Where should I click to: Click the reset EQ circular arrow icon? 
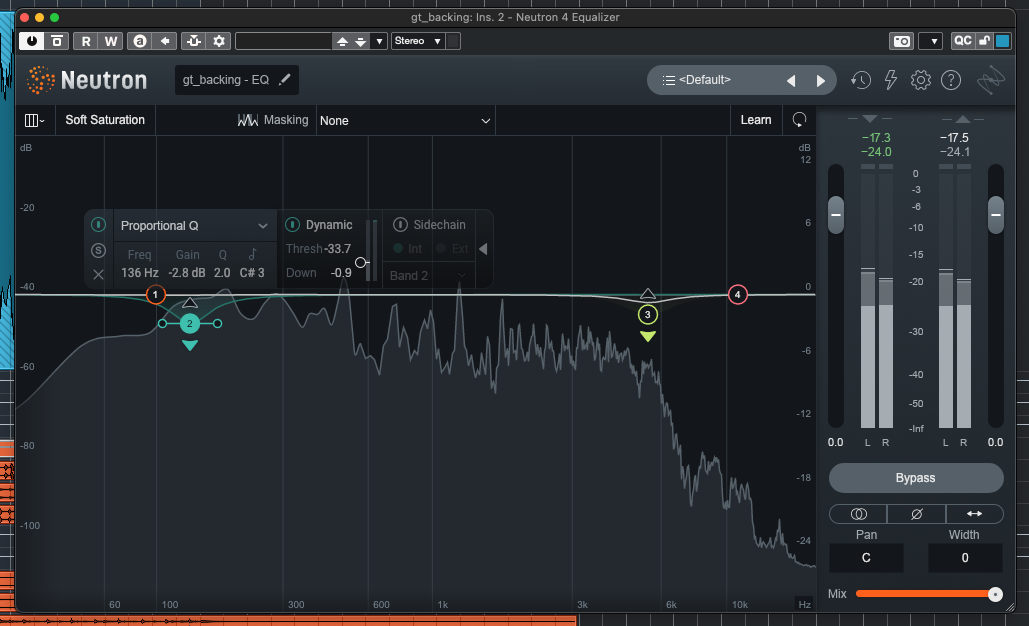799,120
